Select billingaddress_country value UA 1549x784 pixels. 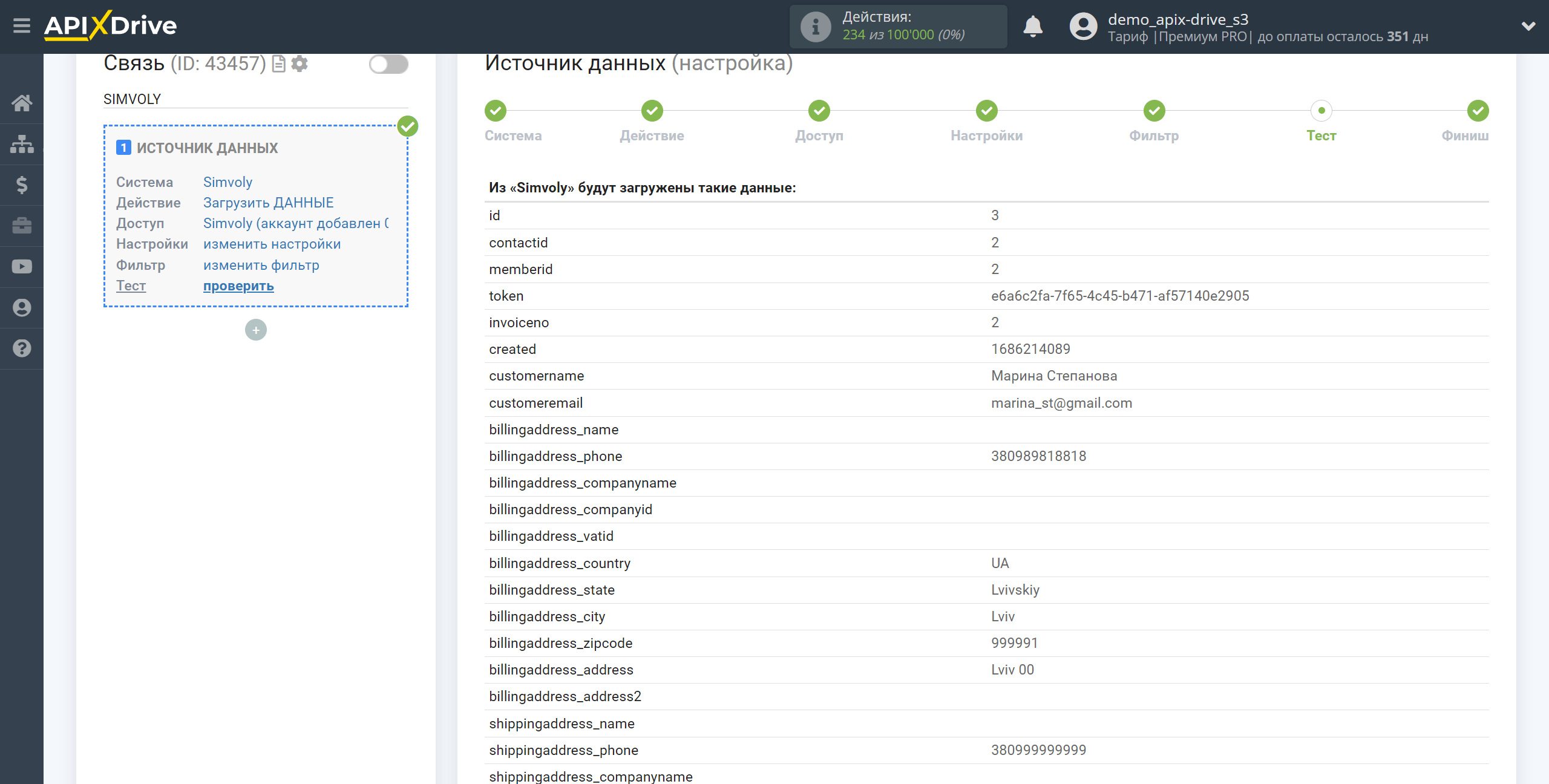[x=1000, y=563]
